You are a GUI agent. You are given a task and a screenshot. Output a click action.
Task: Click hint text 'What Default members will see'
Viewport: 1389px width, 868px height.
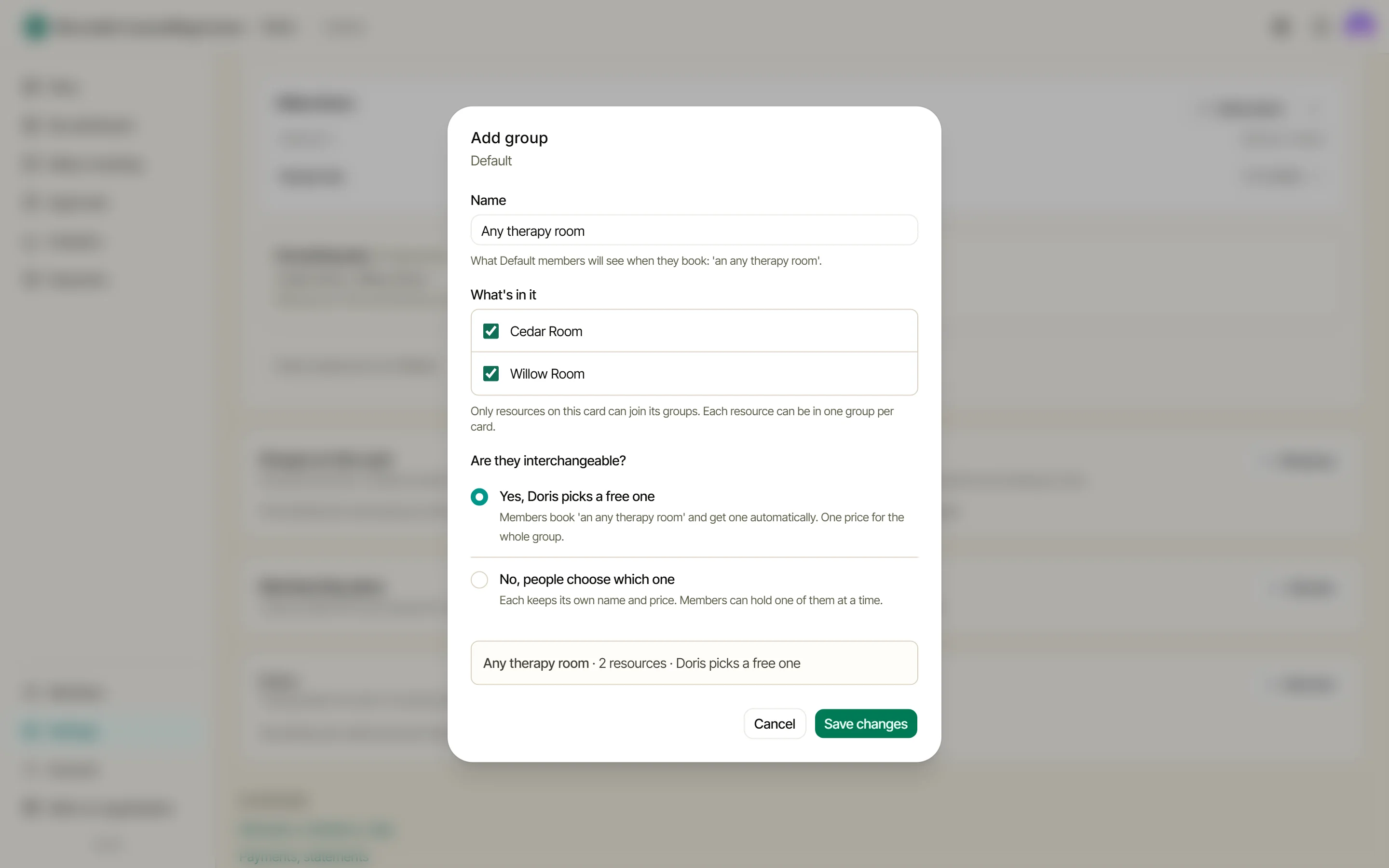coord(646,260)
